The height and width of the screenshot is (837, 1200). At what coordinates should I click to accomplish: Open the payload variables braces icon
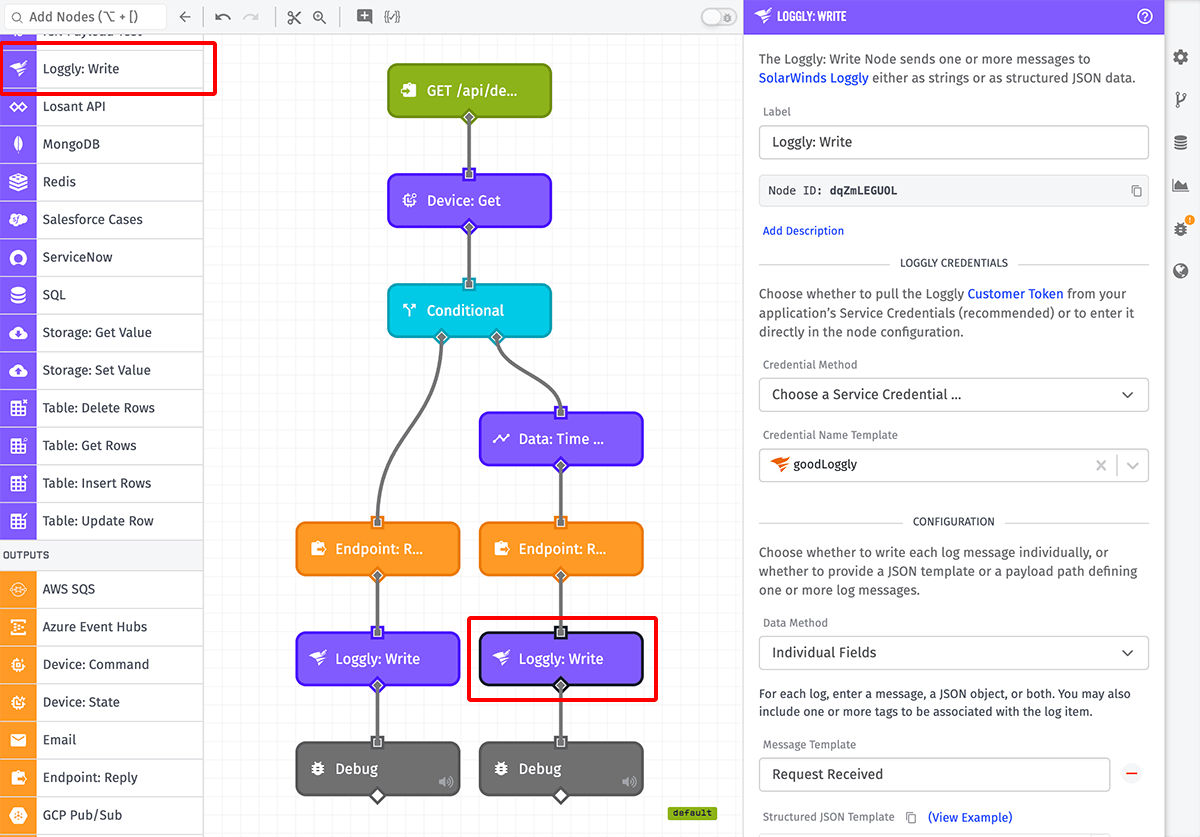pyautogui.click(x=392, y=17)
